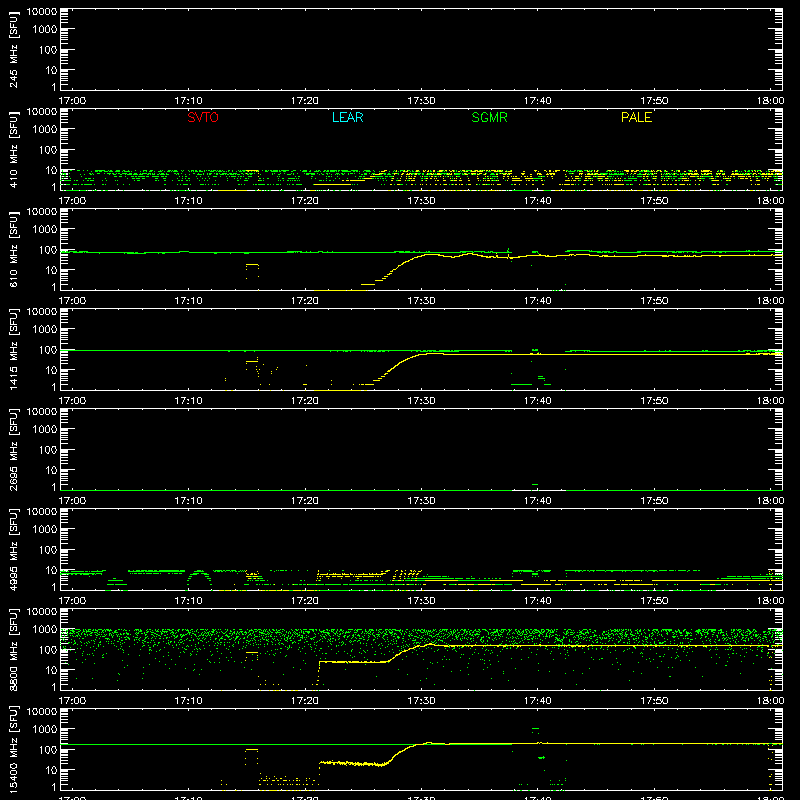Click 18:00 tick label under 1415 MHz panel
This screenshot has width=800, height=800.
(770, 401)
